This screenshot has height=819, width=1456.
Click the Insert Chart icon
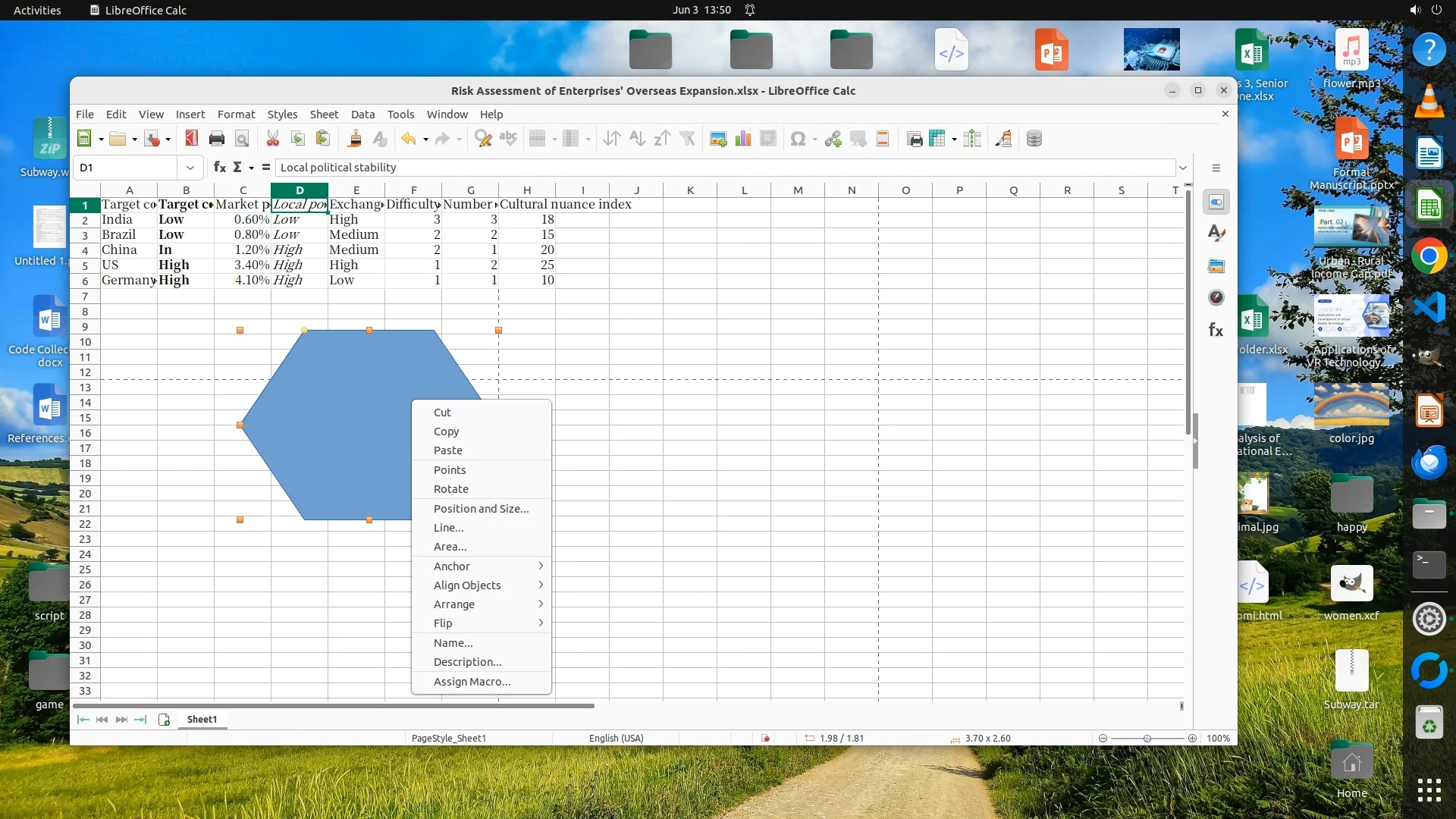point(743,139)
